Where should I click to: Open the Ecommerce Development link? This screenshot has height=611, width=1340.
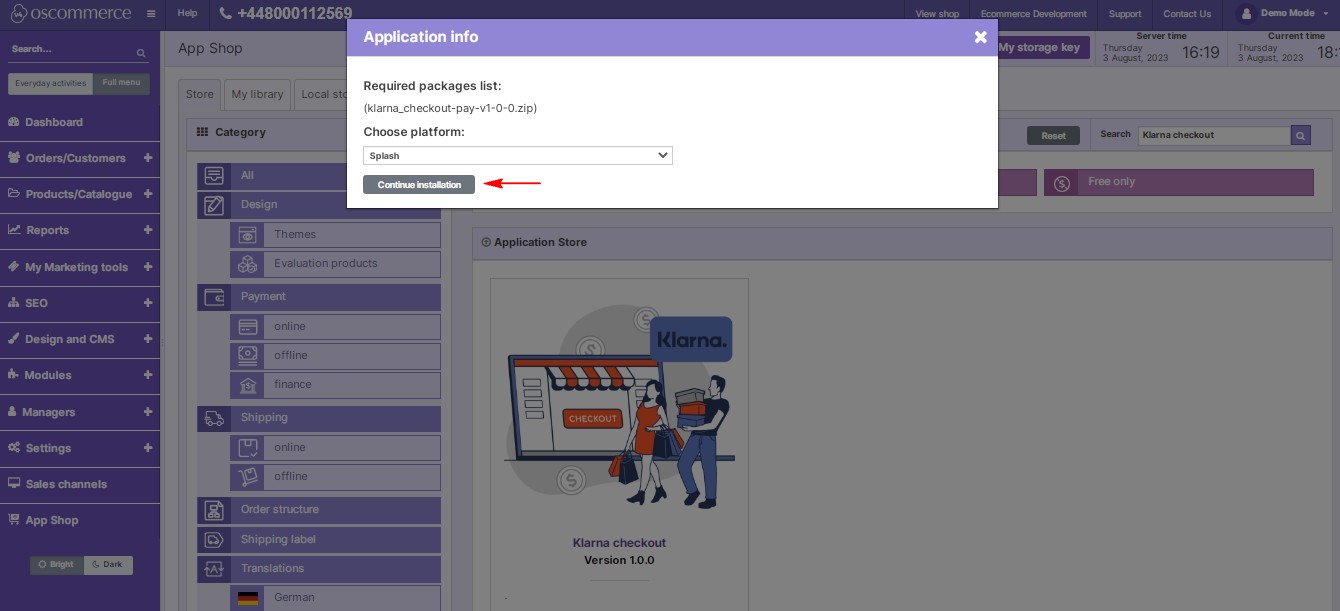click(x=1033, y=14)
